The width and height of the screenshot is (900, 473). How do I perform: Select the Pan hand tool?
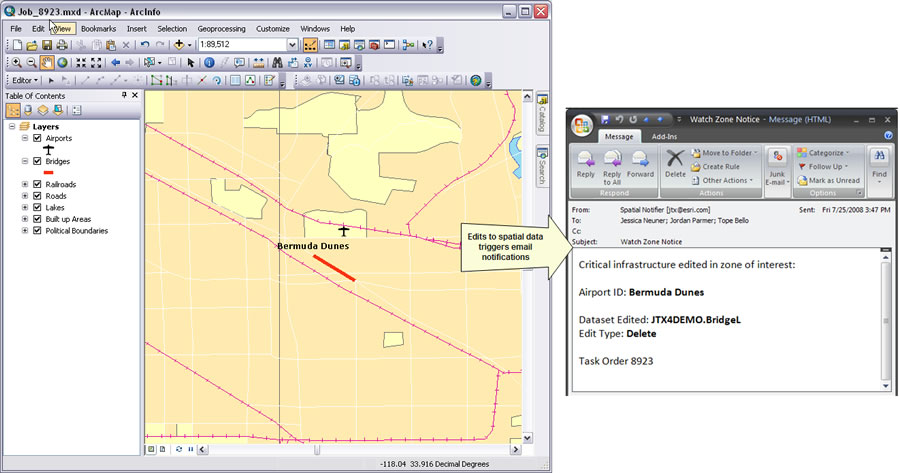[46, 62]
